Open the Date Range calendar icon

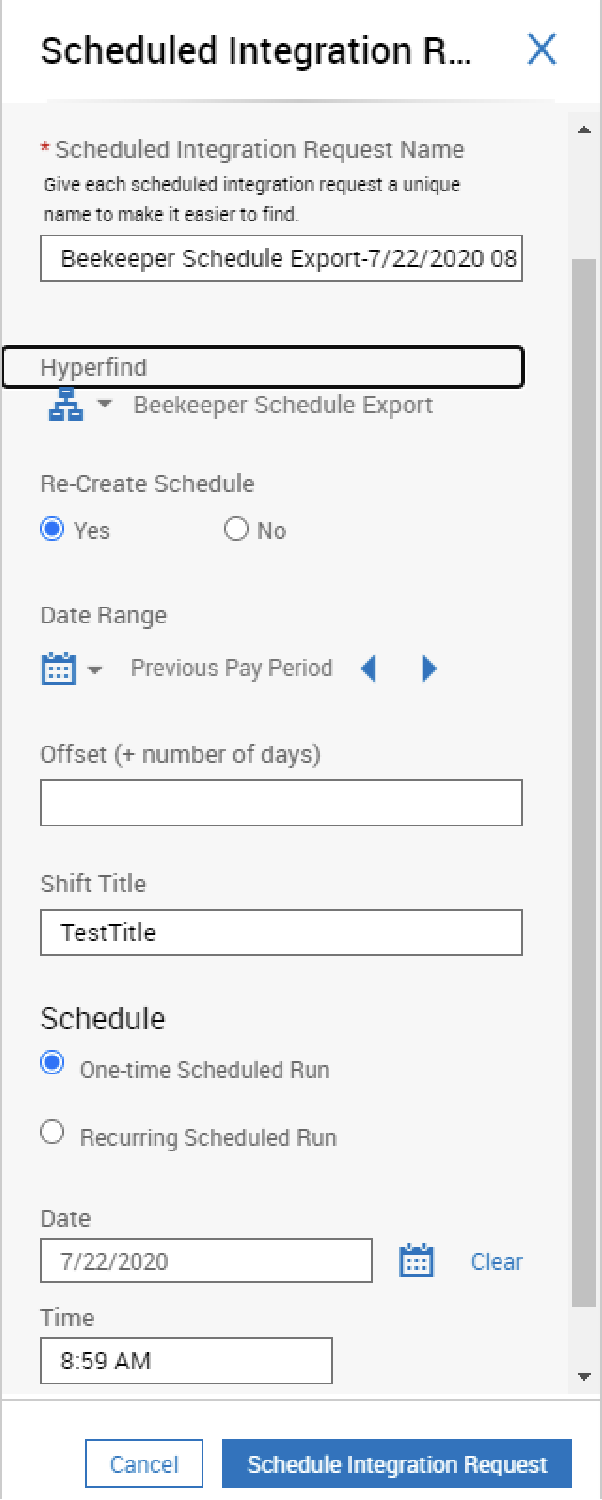point(58,668)
